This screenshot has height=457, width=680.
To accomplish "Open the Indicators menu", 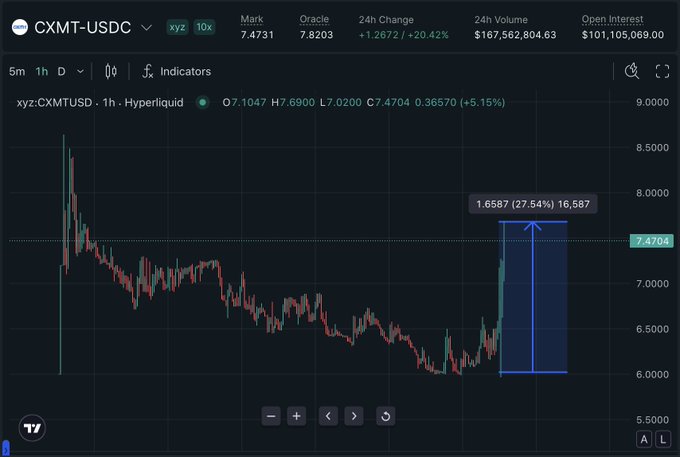I will (177, 72).
